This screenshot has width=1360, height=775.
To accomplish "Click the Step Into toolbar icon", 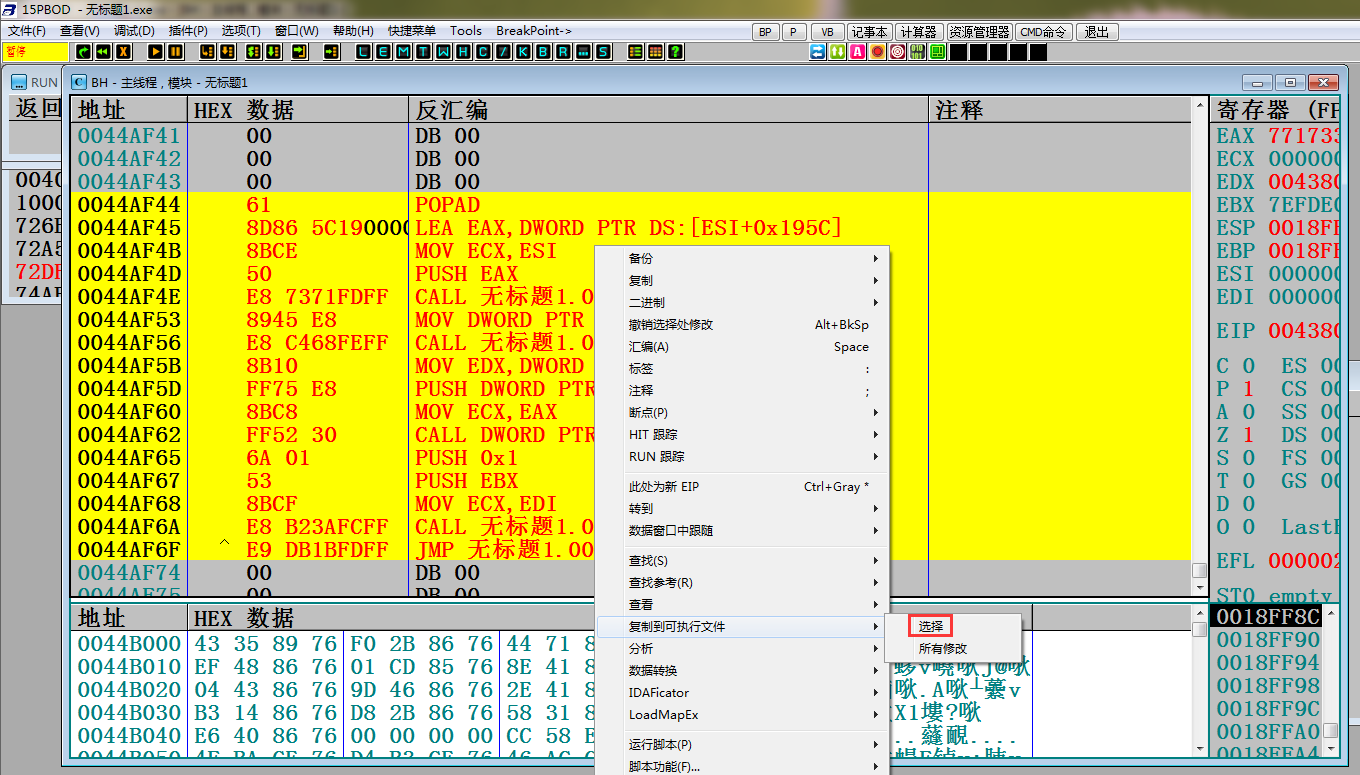I will [x=207, y=51].
